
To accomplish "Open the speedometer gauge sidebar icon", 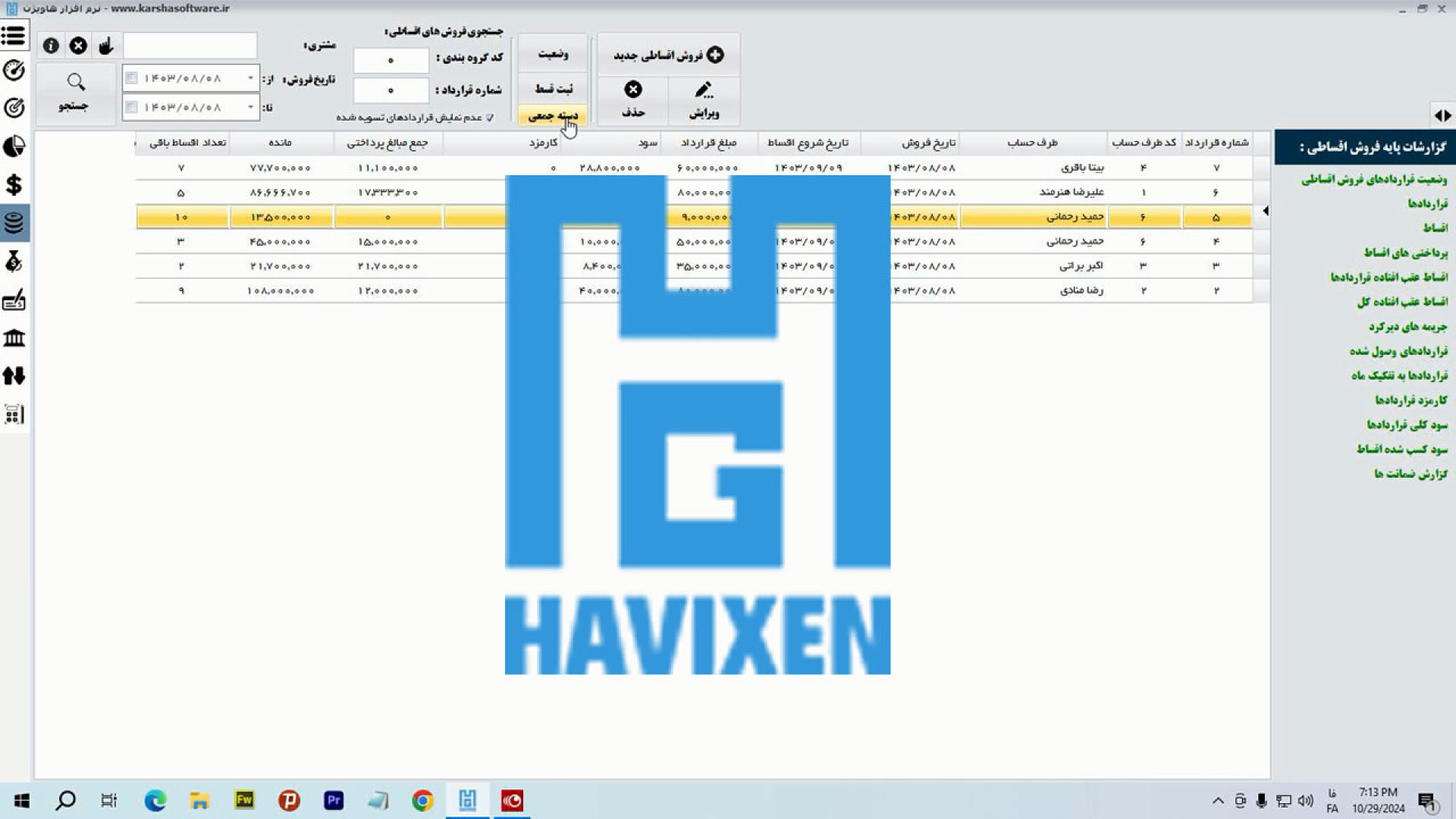I will [x=14, y=71].
